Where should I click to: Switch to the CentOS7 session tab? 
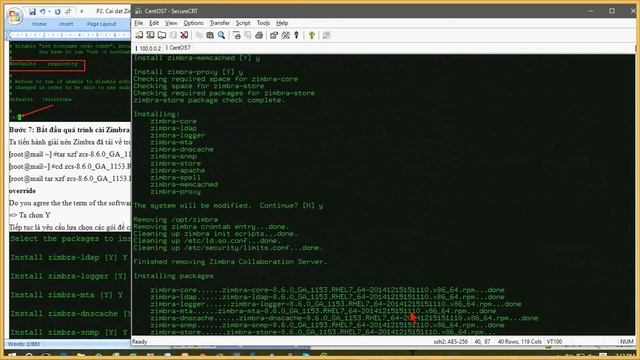[179, 48]
